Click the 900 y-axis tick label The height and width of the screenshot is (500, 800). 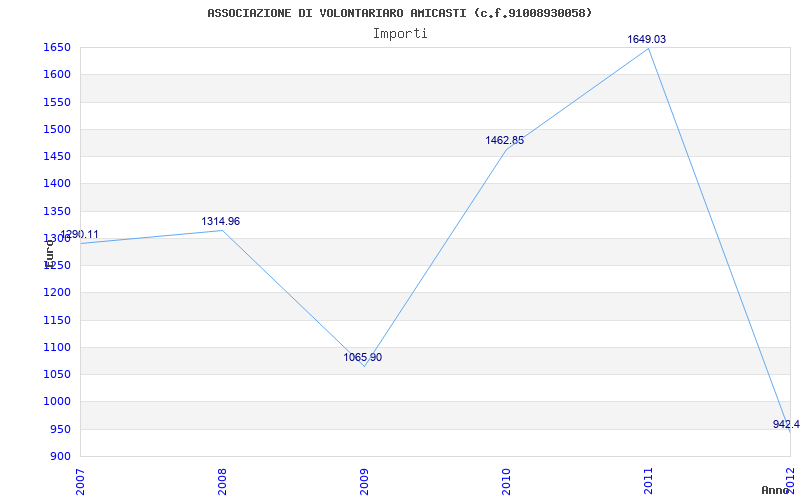[59, 457]
